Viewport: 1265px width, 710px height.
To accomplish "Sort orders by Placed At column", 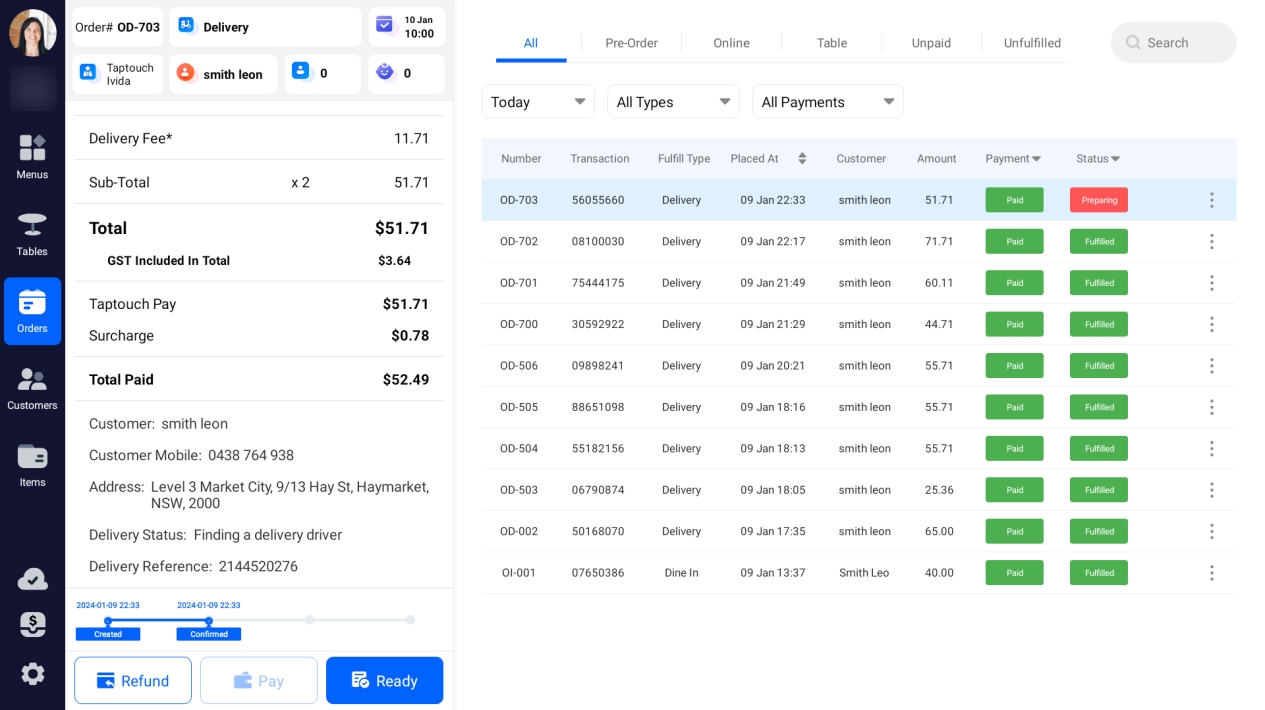I will click(801, 159).
